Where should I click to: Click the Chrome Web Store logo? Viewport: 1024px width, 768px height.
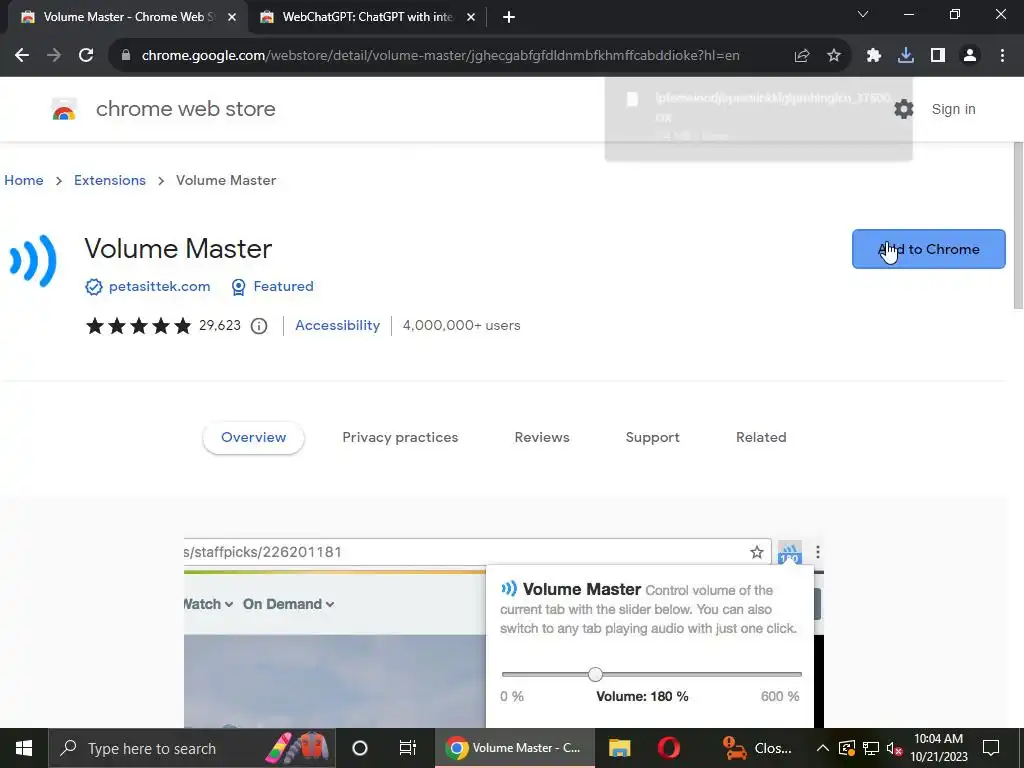point(64,109)
